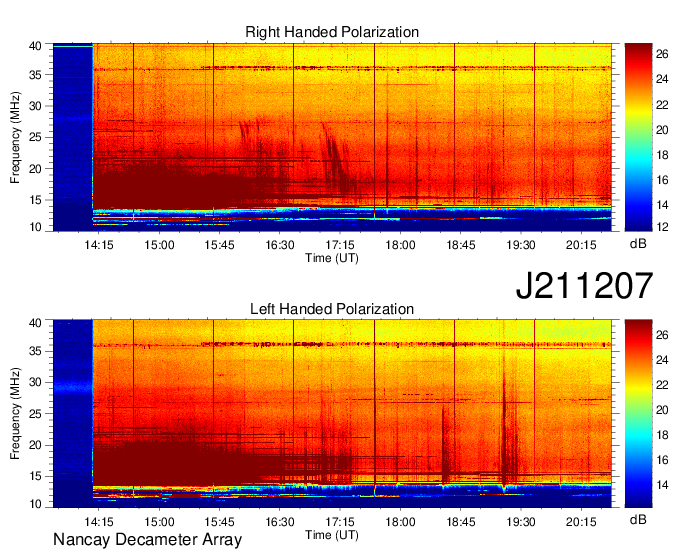Click the 12 dB mark on Right Handed colorbar
The height and width of the screenshot is (552, 680).
point(662,226)
